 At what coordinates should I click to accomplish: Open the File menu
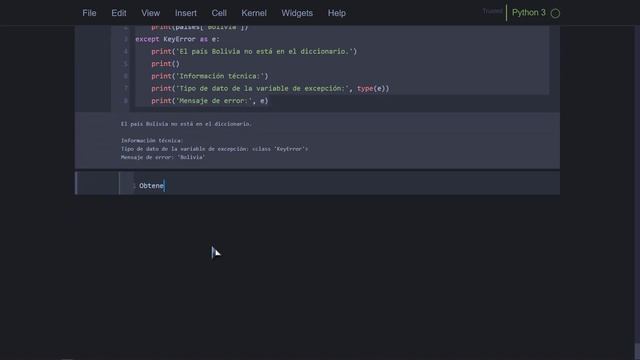tap(89, 13)
